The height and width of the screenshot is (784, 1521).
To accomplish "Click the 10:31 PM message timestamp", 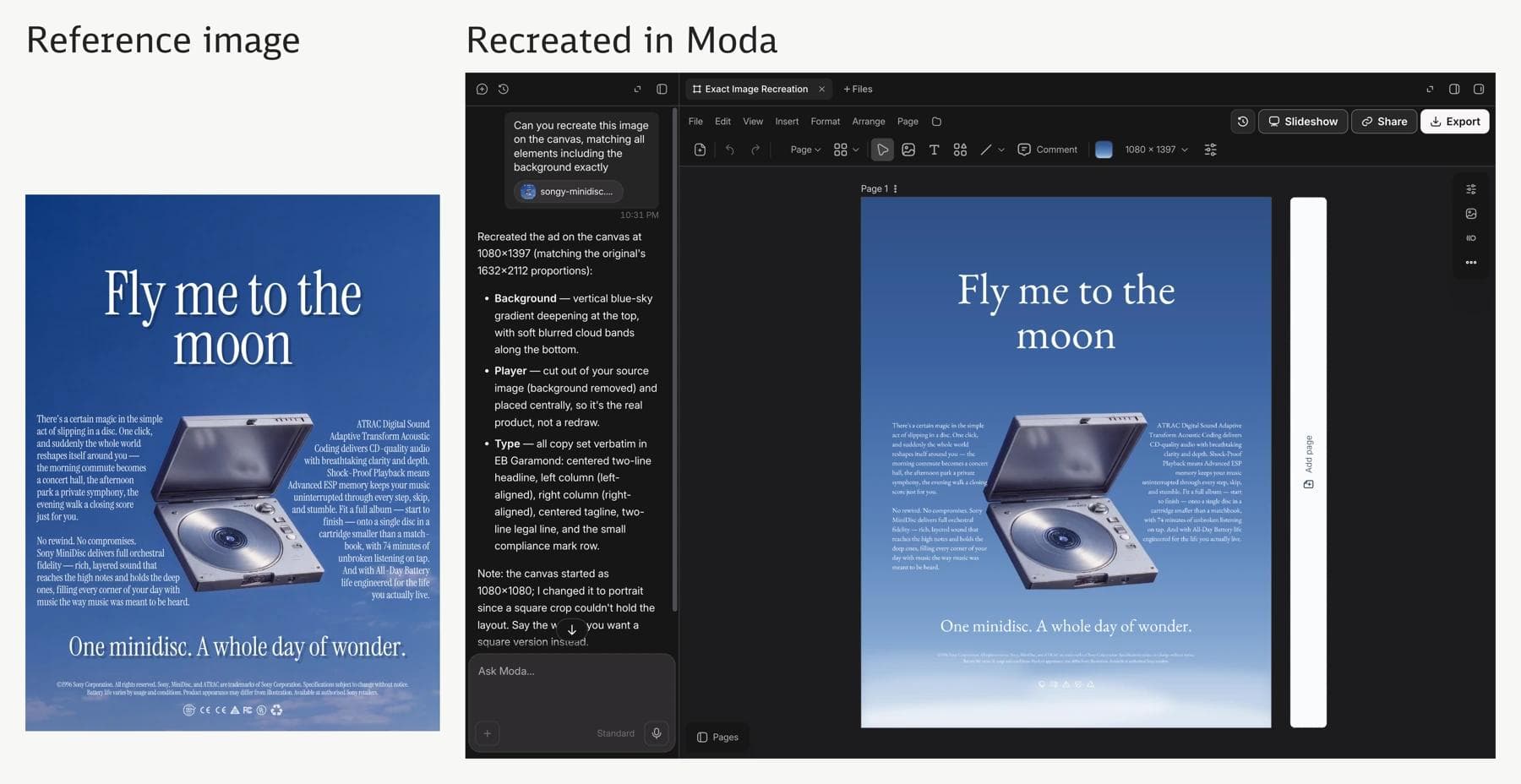I will [x=640, y=215].
